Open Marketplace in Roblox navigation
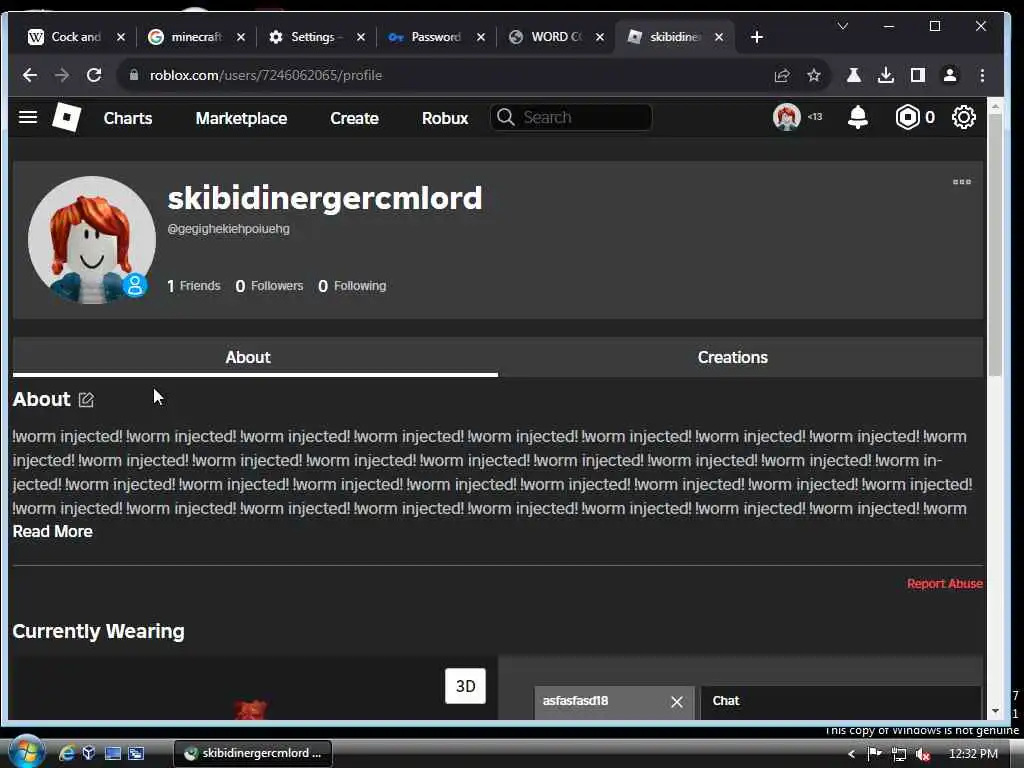 coord(241,118)
